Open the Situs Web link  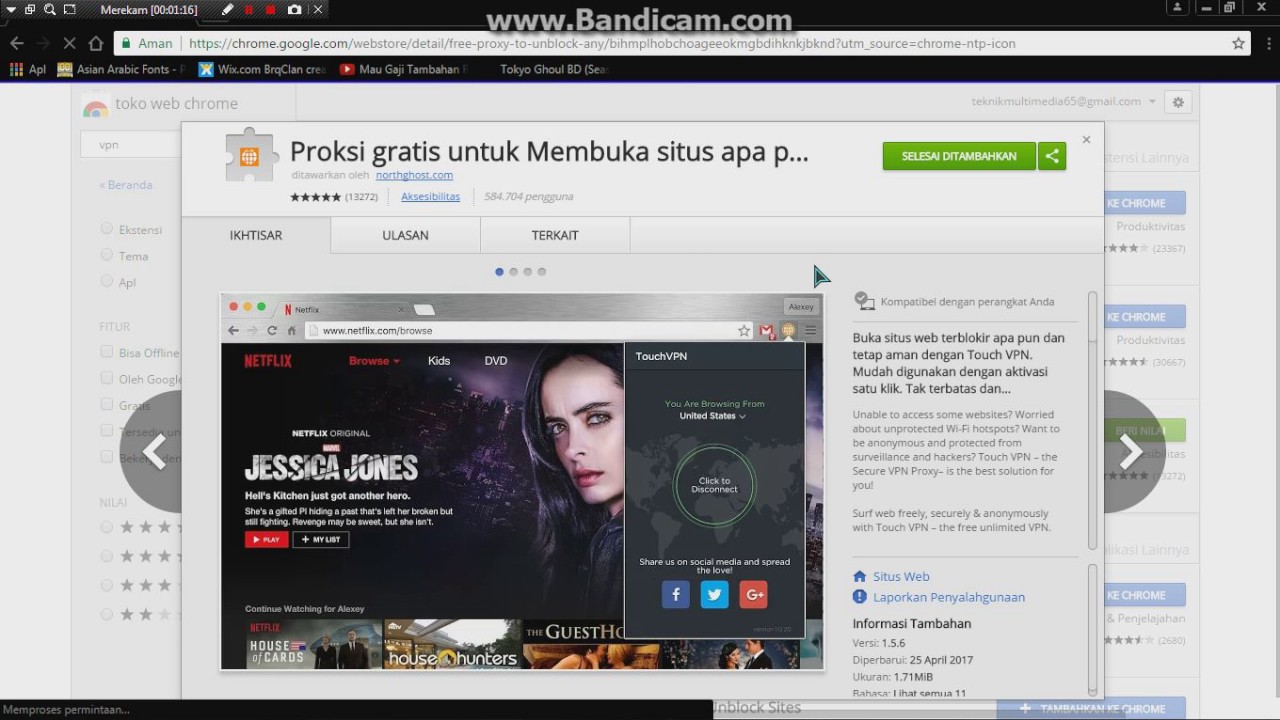[x=901, y=576]
